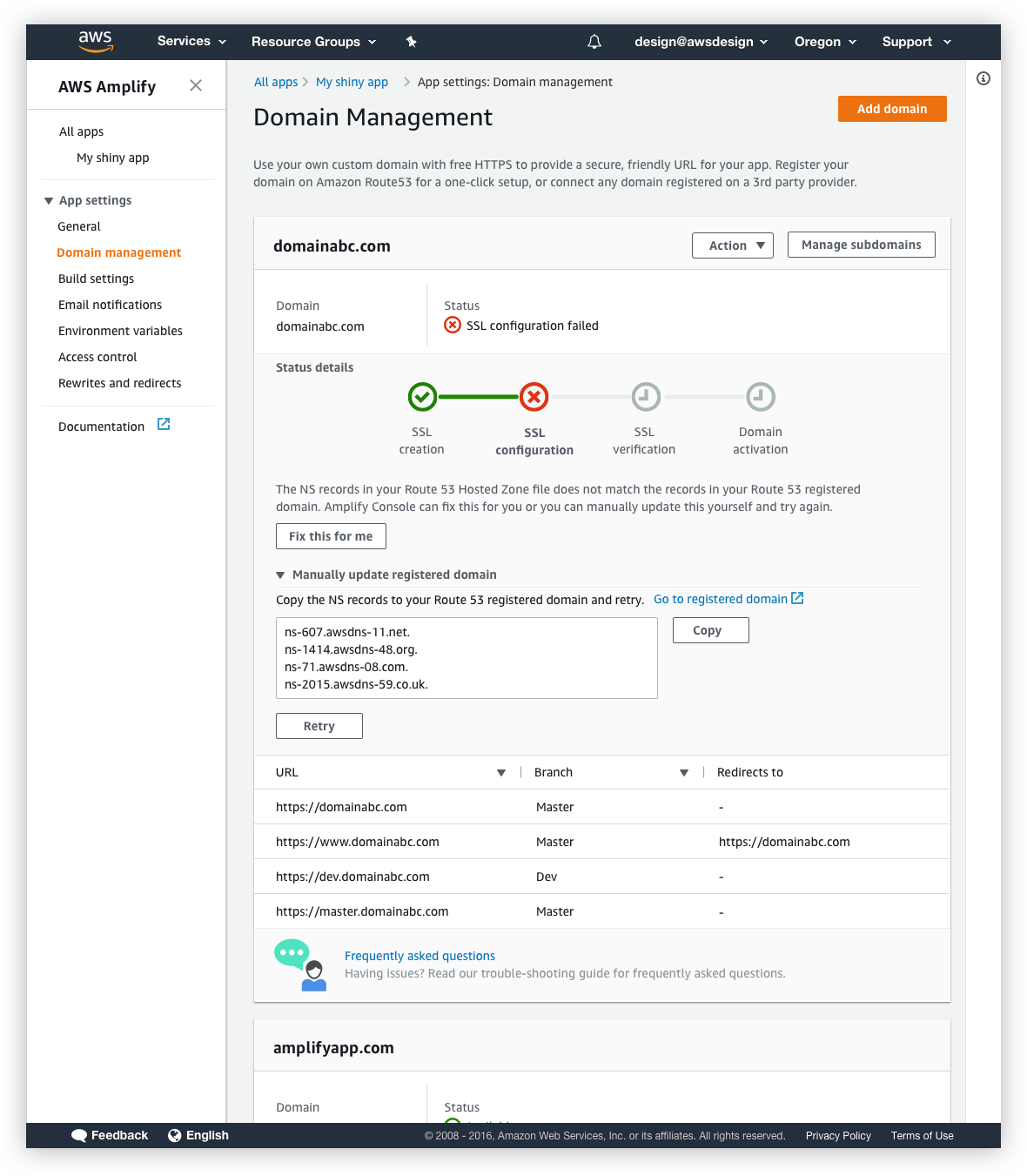Click the AWS logo in the header

96,41
